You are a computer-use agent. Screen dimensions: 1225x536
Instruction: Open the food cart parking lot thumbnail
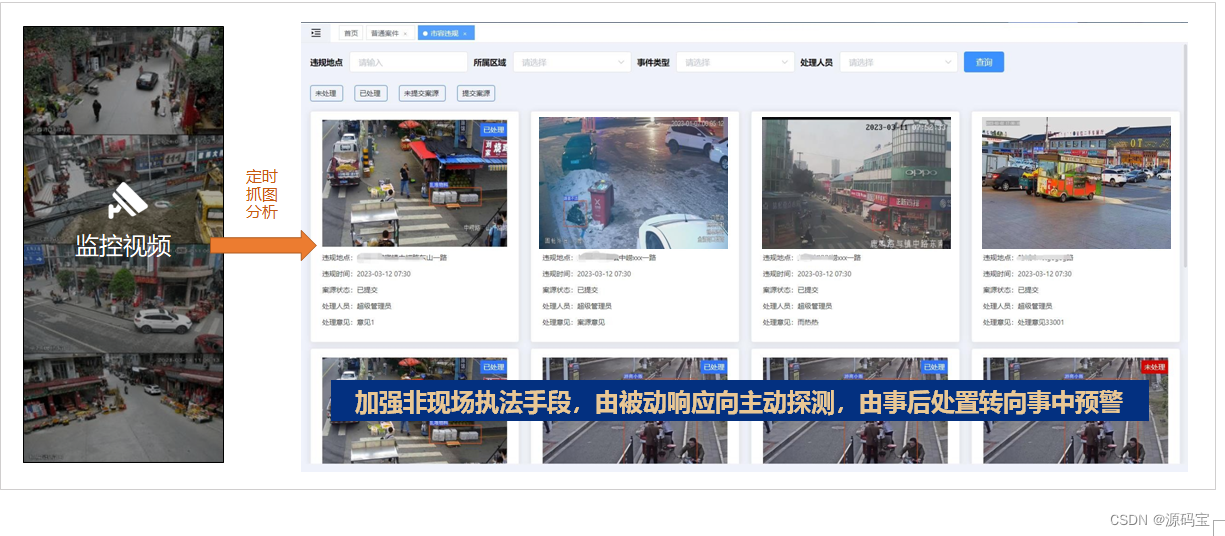coord(1076,183)
